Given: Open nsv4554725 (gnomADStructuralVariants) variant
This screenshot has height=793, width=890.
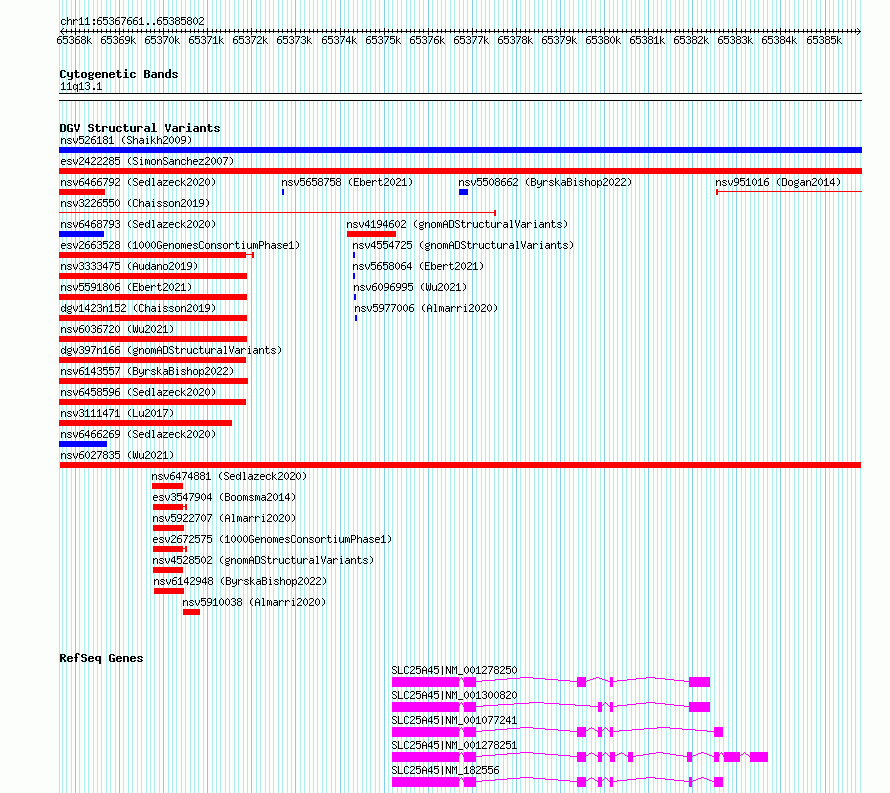Looking at the screenshot, I should click(x=463, y=245).
